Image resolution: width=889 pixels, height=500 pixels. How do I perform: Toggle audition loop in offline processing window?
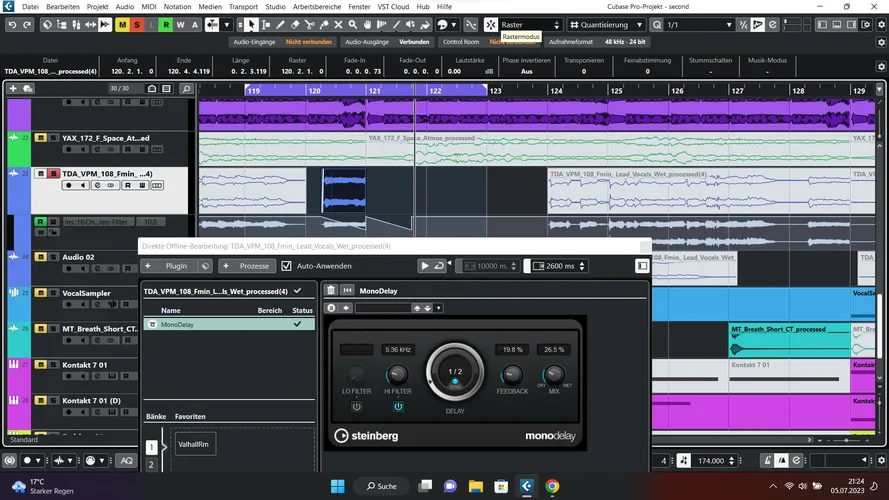439,266
